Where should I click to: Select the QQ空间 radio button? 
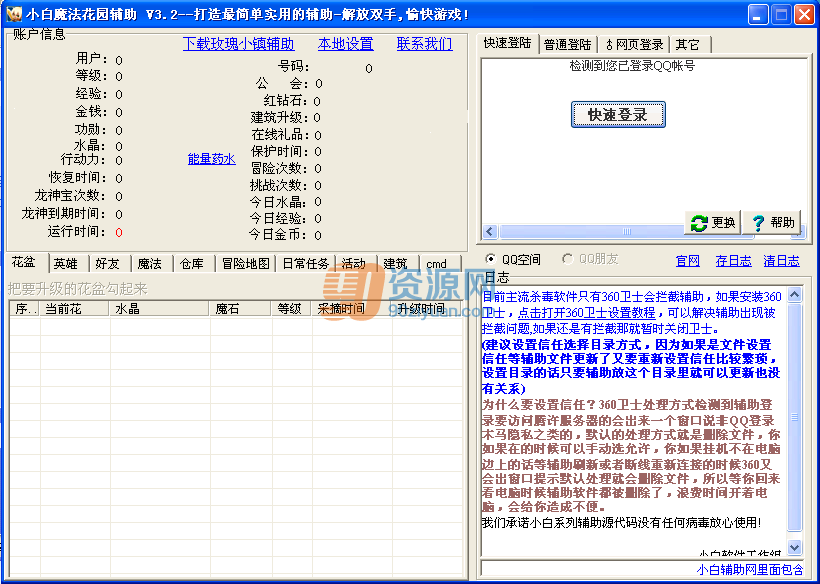491,259
